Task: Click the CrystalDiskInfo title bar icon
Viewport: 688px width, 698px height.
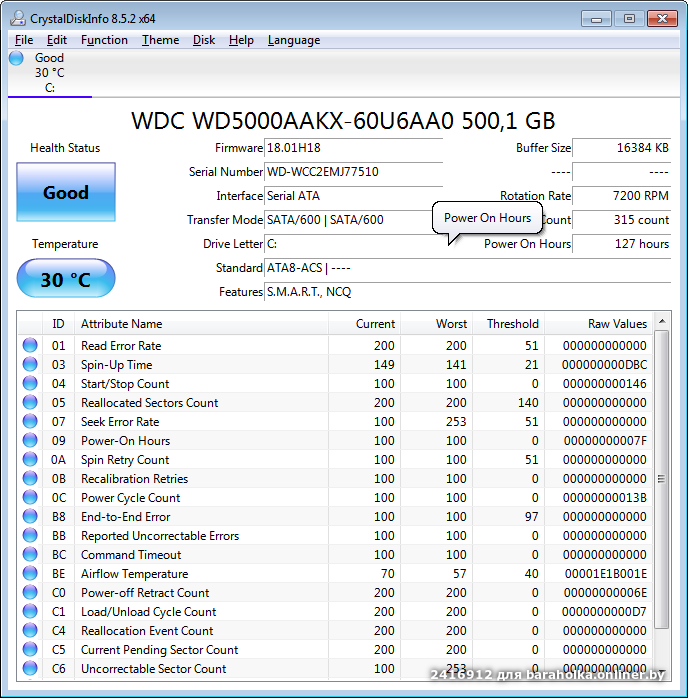Action: coord(18,18)
